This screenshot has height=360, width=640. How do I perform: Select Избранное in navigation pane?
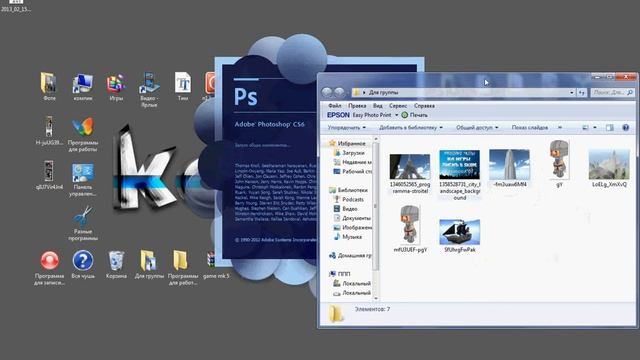point(347,143)
